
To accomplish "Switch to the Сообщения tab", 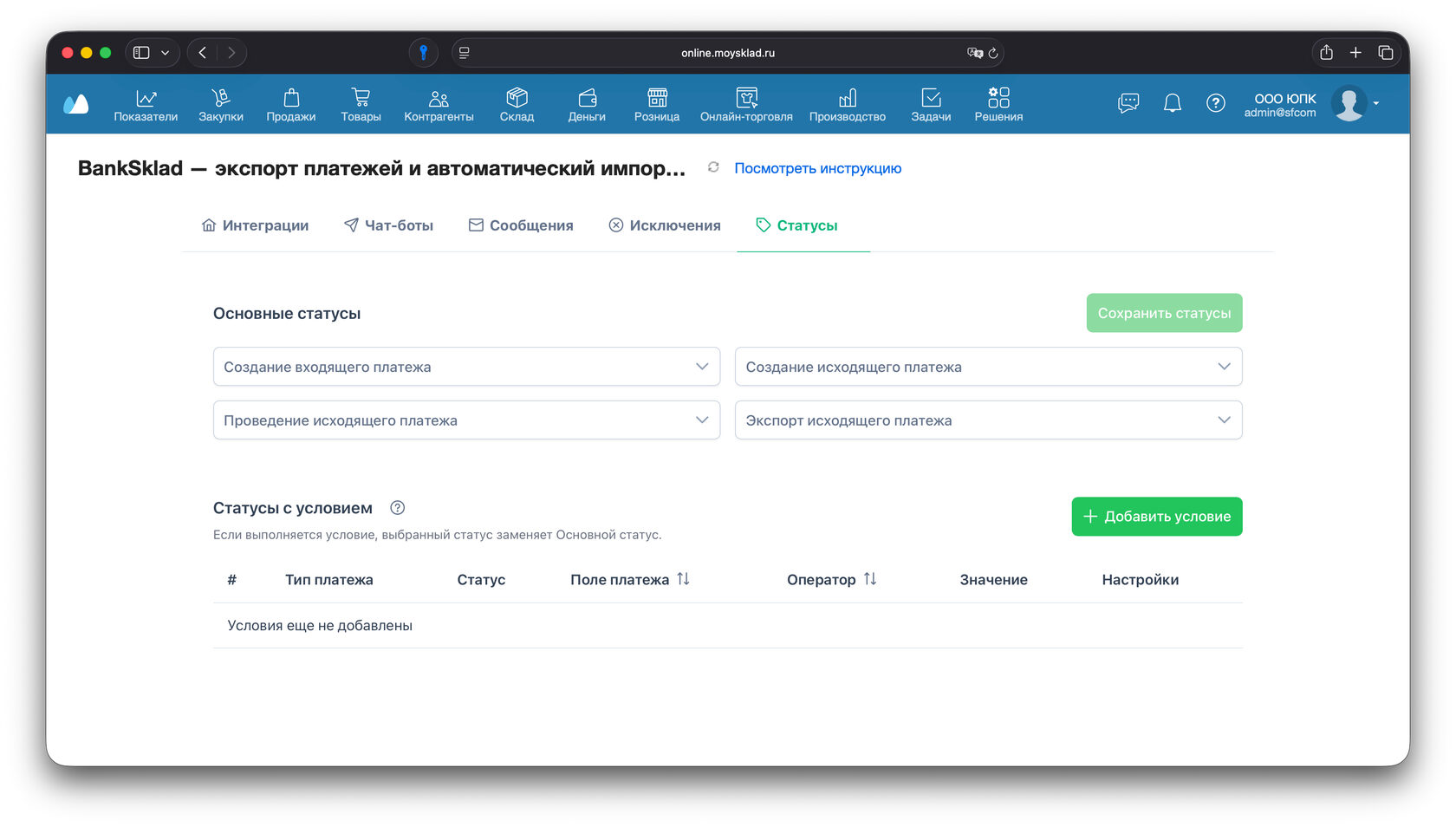I will point(521,225).
